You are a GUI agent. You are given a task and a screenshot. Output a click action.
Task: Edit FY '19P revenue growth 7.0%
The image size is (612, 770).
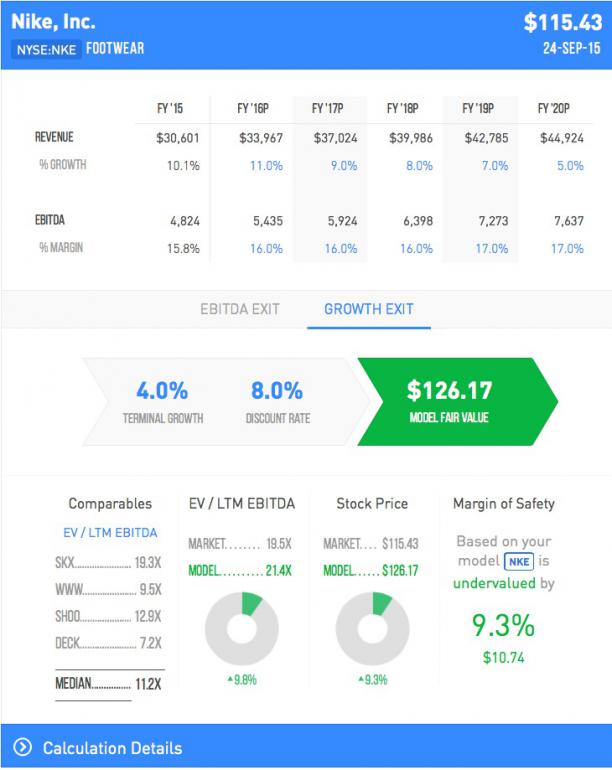[494, 166]
